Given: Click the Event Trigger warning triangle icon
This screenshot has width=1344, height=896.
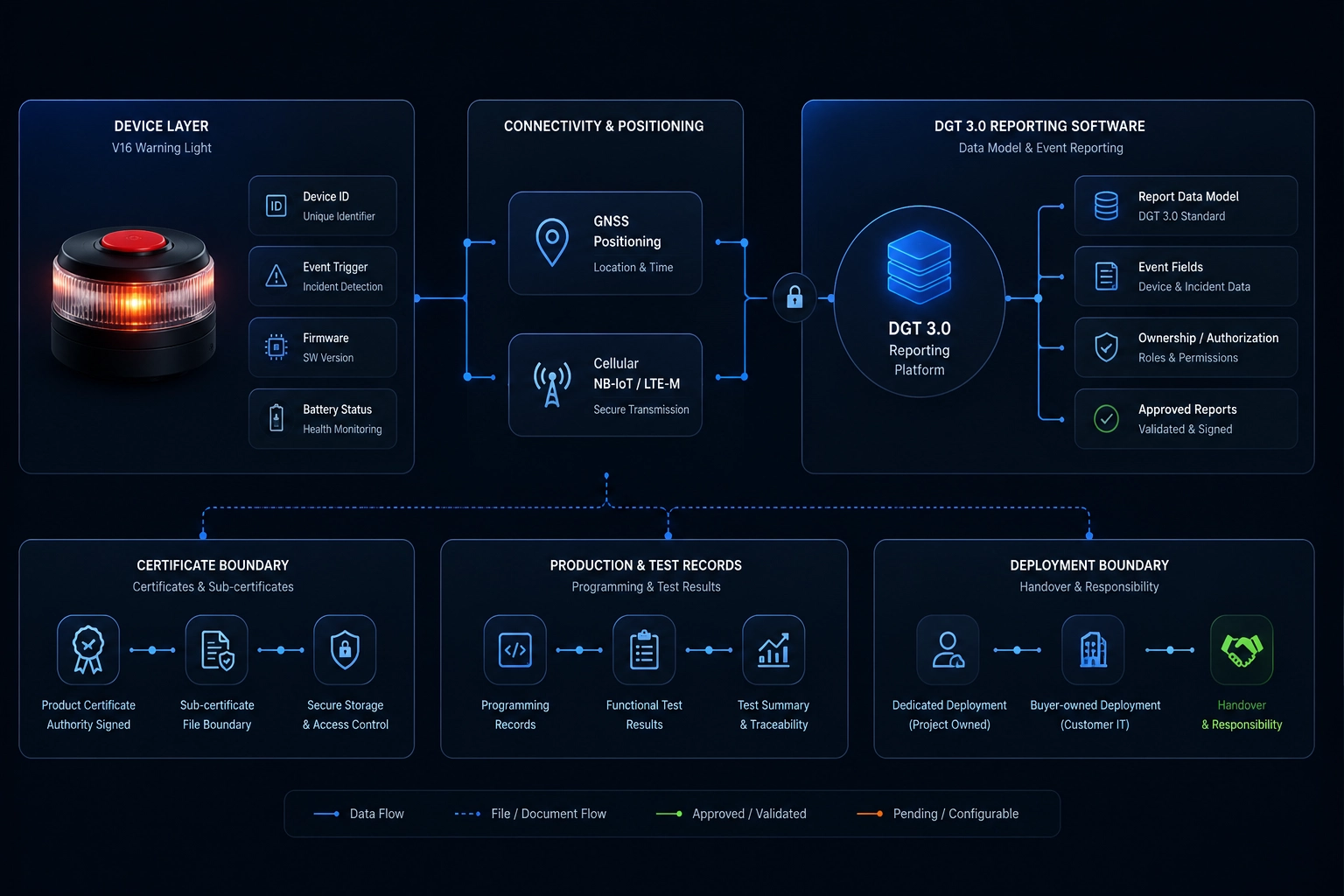Looking at the screenshot, I should [x=276, y=276].
